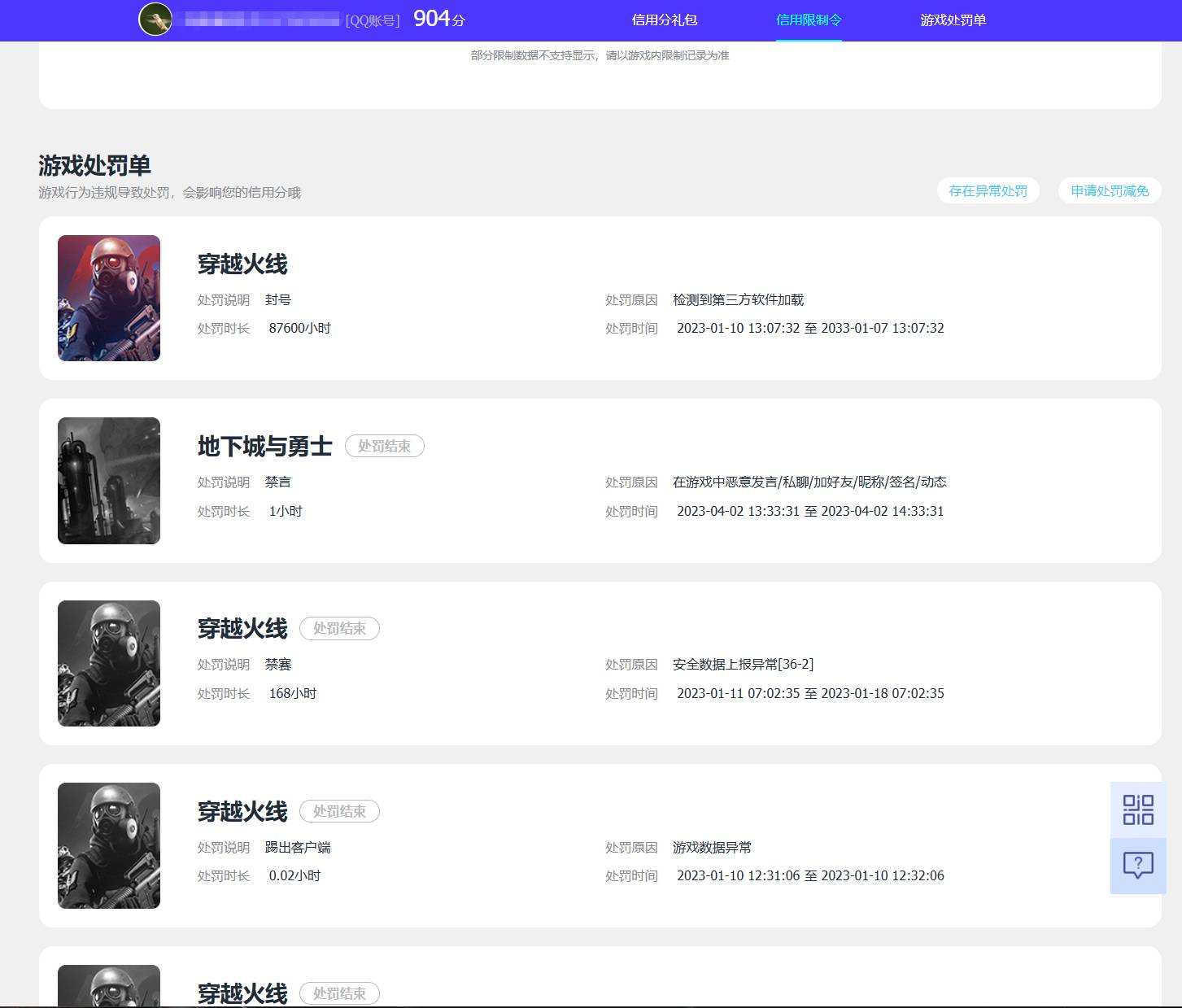
Task: Click the 87600小时 duration value
Action: pos(300,329)
